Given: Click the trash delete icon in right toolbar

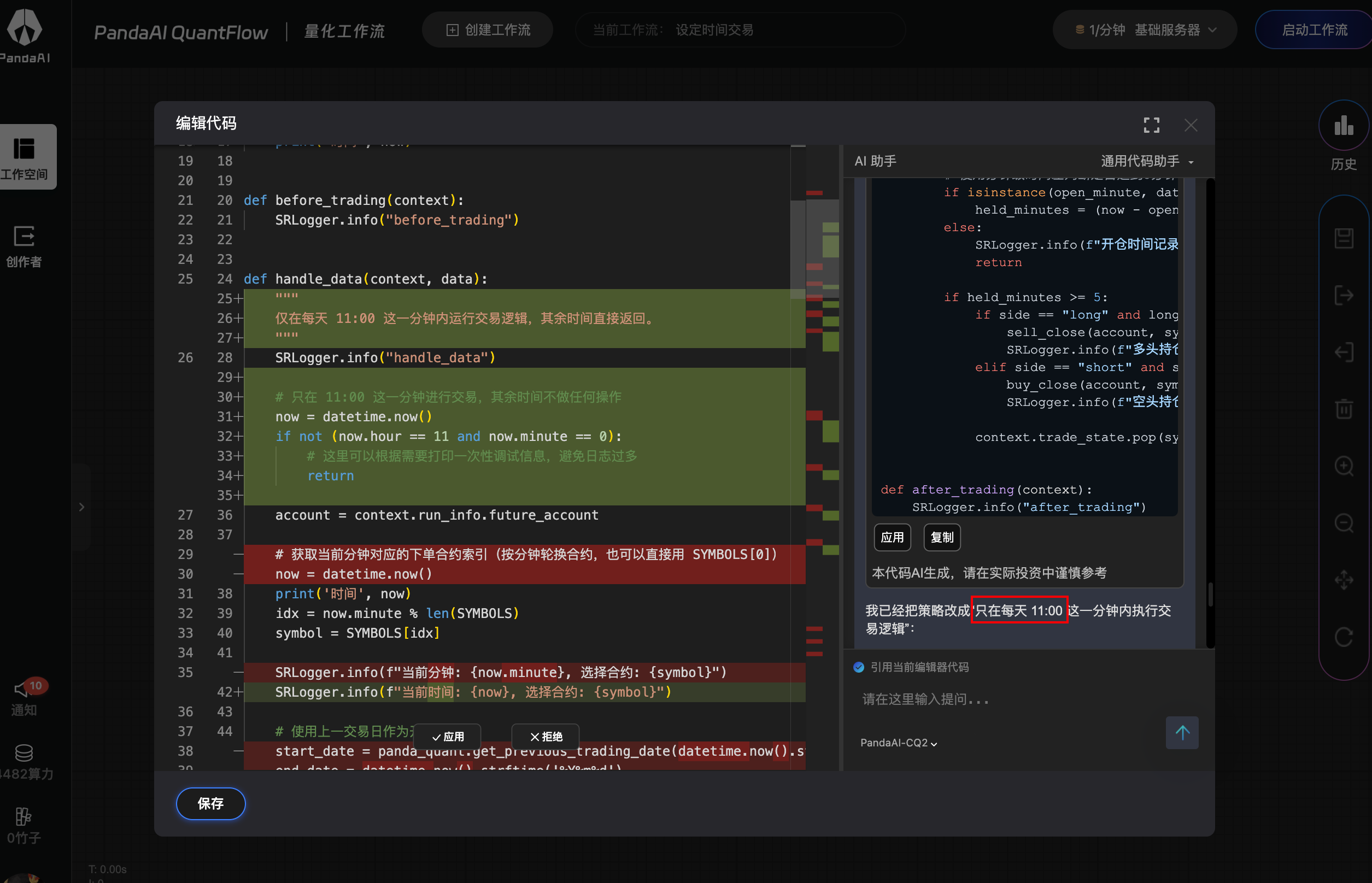Looking at the screenshot, I should (1344, 409).
